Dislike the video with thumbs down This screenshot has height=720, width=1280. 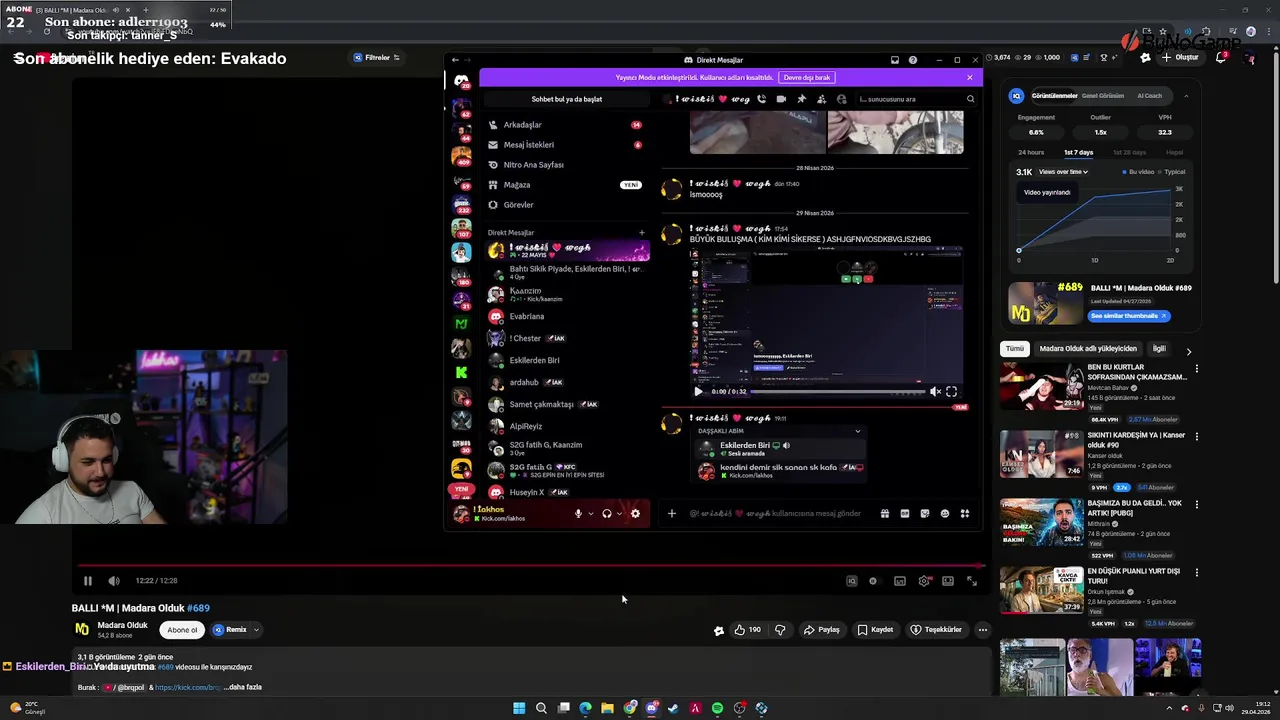tap(780, 630)
